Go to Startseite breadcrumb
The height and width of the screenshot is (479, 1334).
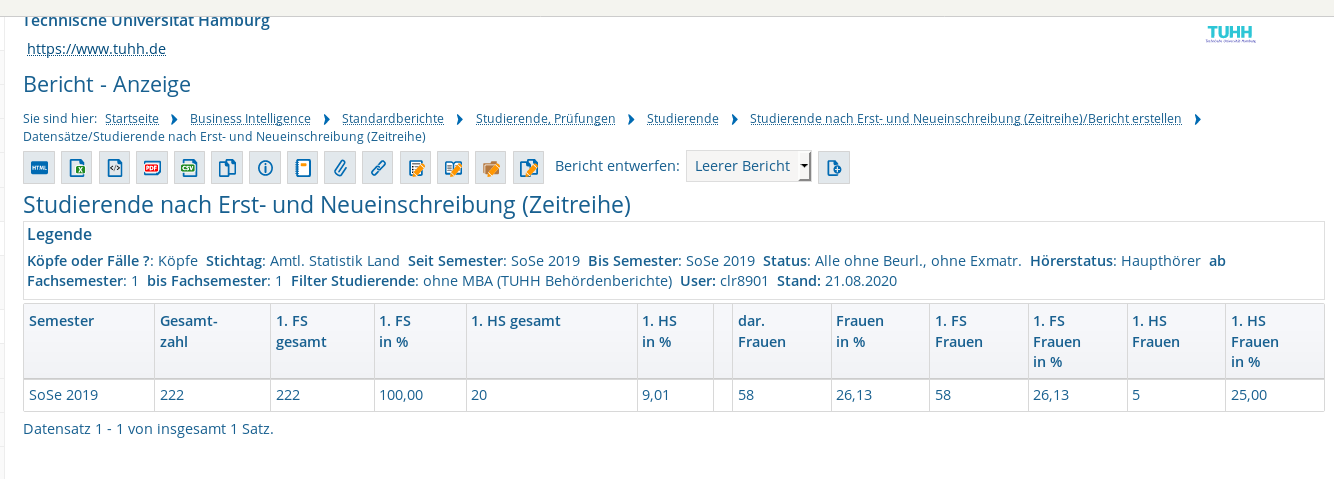pyautogui.click(x=132, y=118)
